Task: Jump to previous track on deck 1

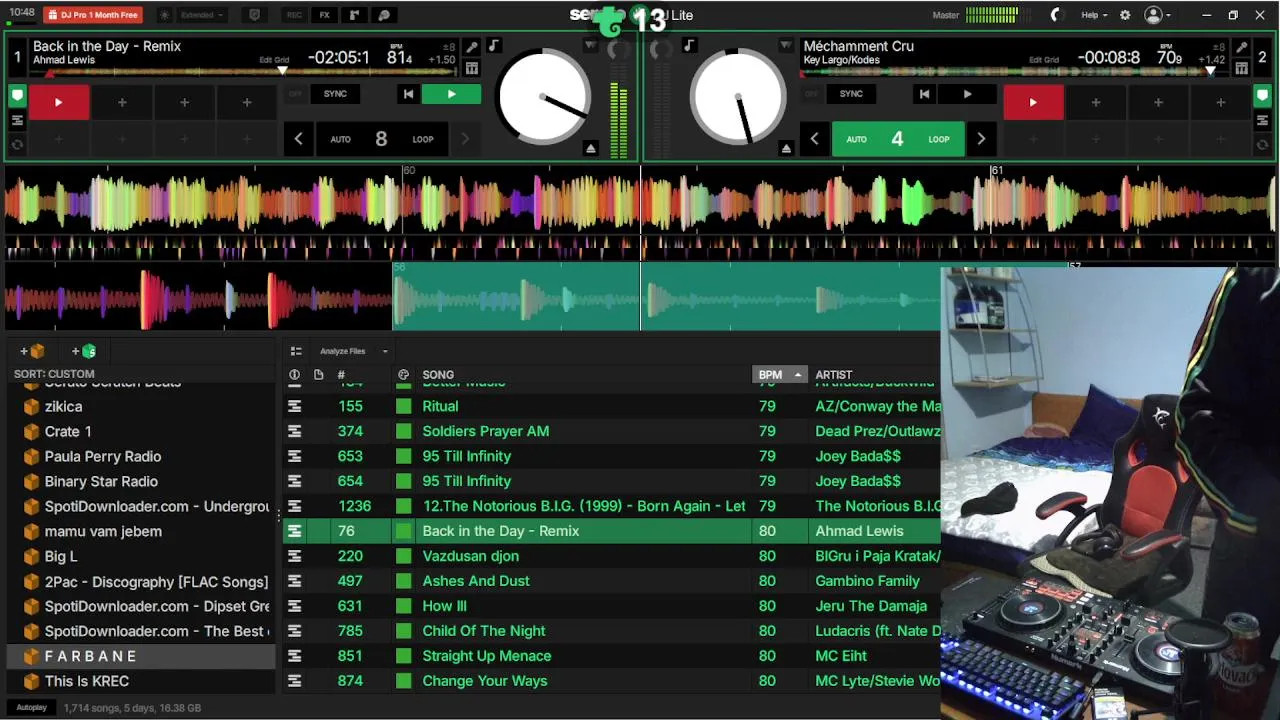Action: pos(408,94)
